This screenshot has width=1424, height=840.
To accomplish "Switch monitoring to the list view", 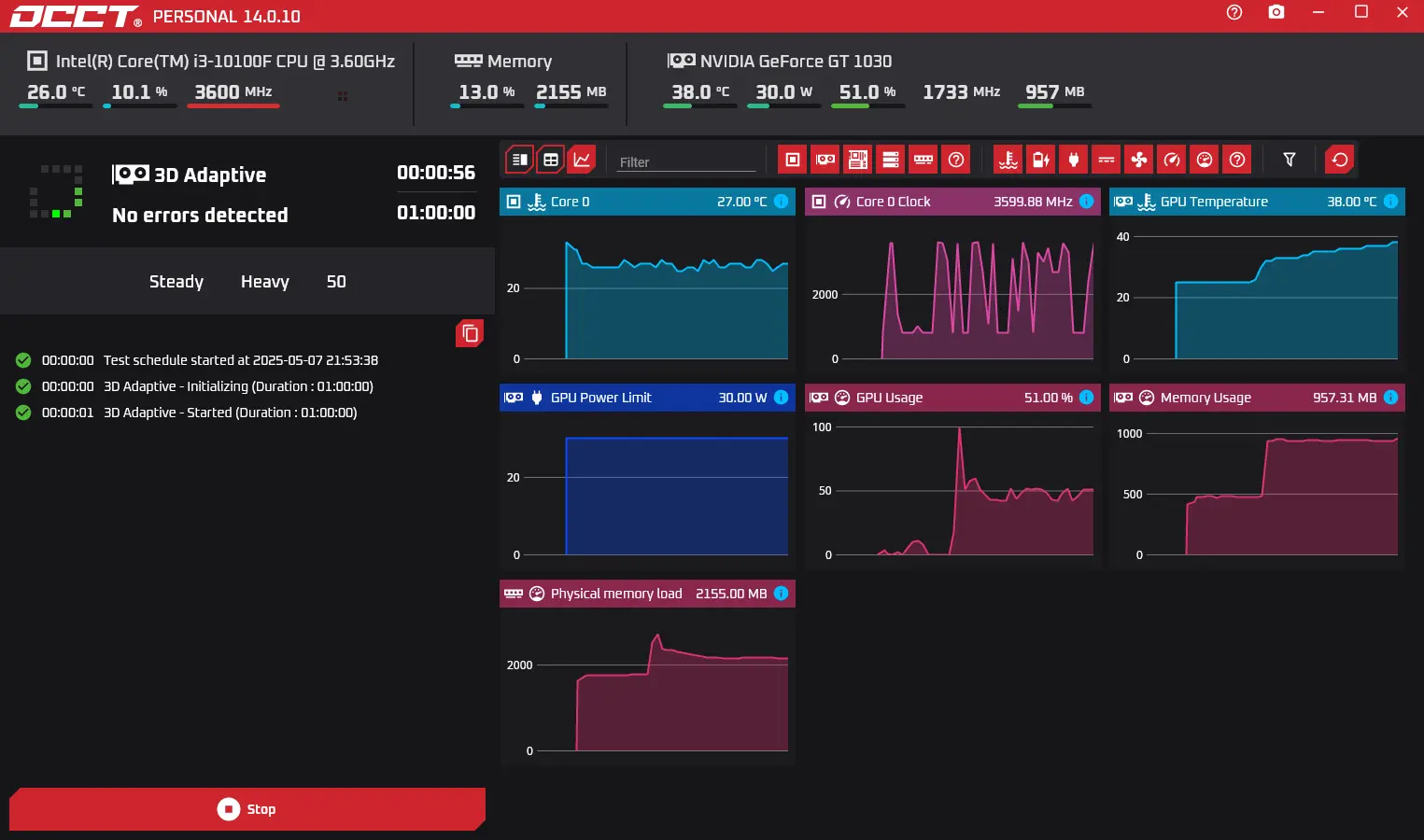I will tap(519, 160).
